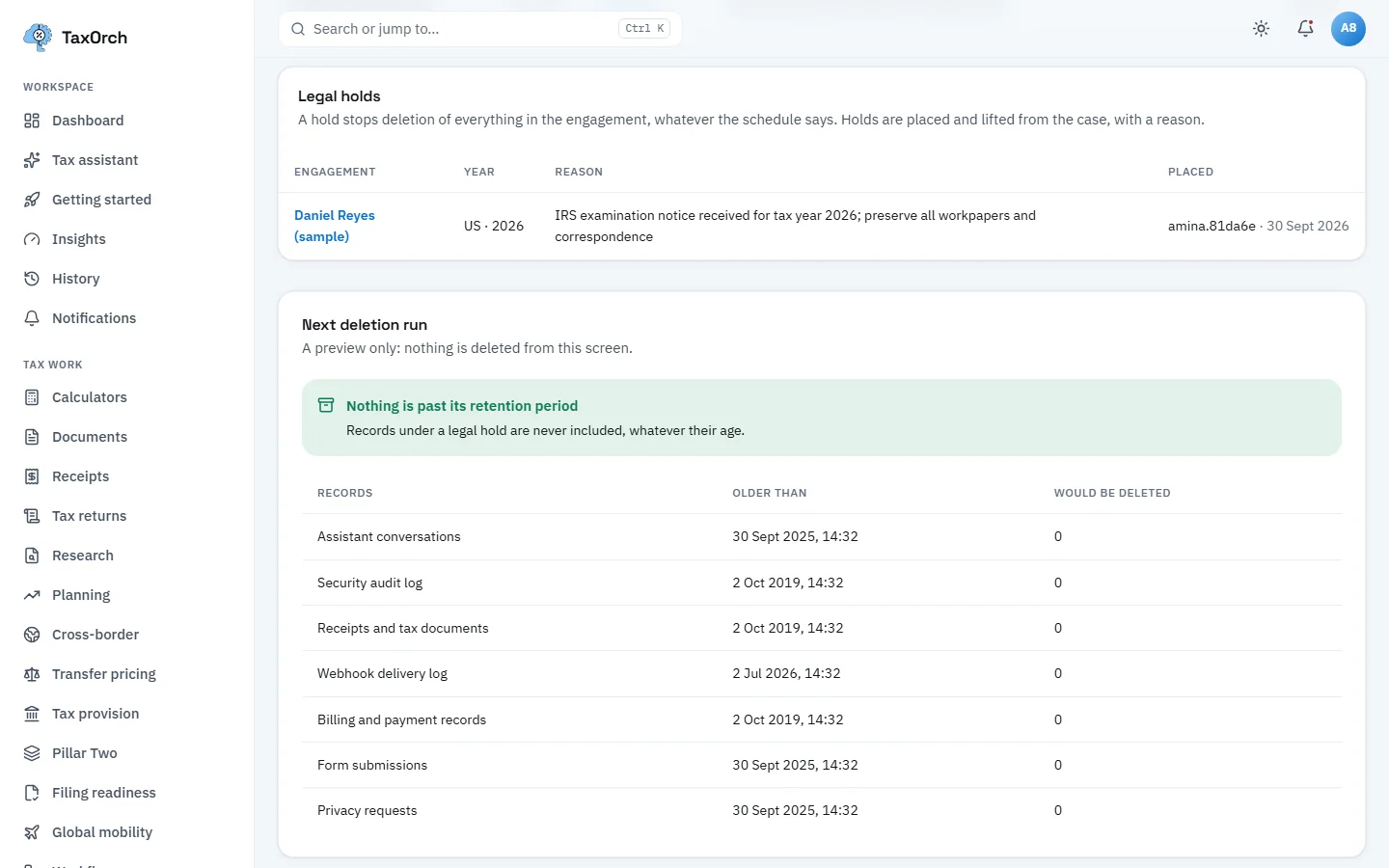The width and height of the screenshot is (1389, 868).
Task: Toggle the light/dark theme sun icon
Action: tap(1261, 29)
